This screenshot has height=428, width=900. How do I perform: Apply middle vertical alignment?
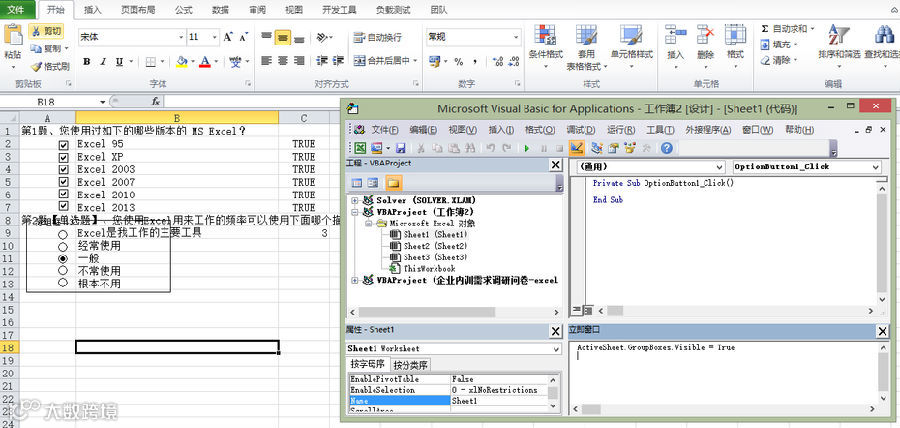pos(282,38)
